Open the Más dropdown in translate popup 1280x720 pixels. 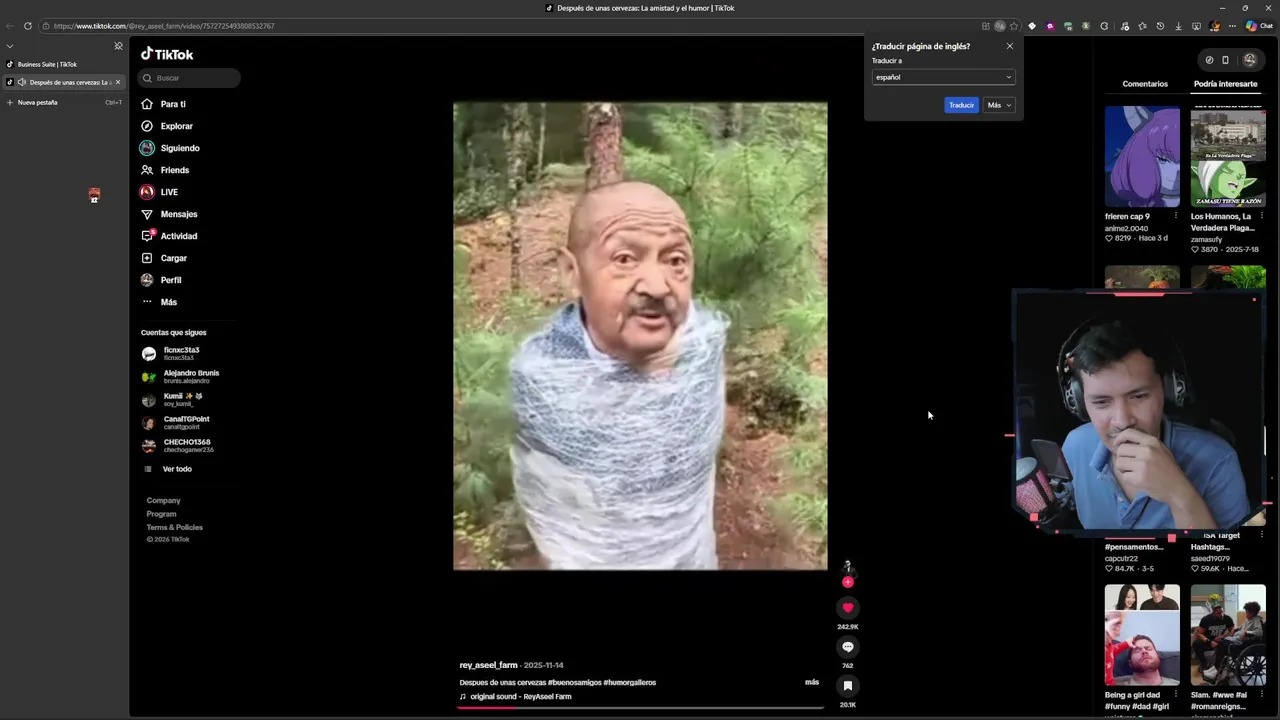point(999,105)
